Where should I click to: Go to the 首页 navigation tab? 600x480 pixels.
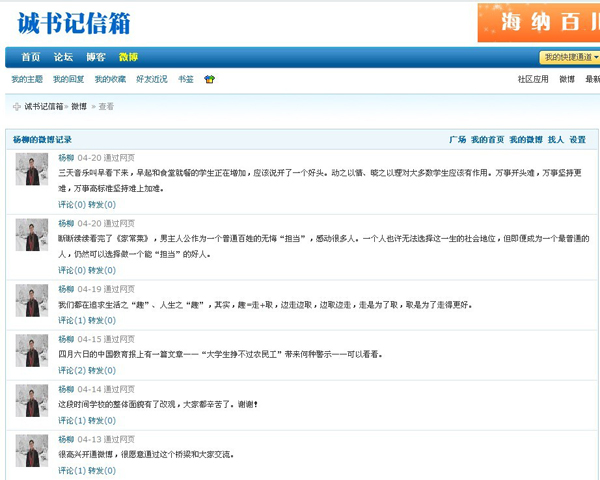(x=31, y=57)
